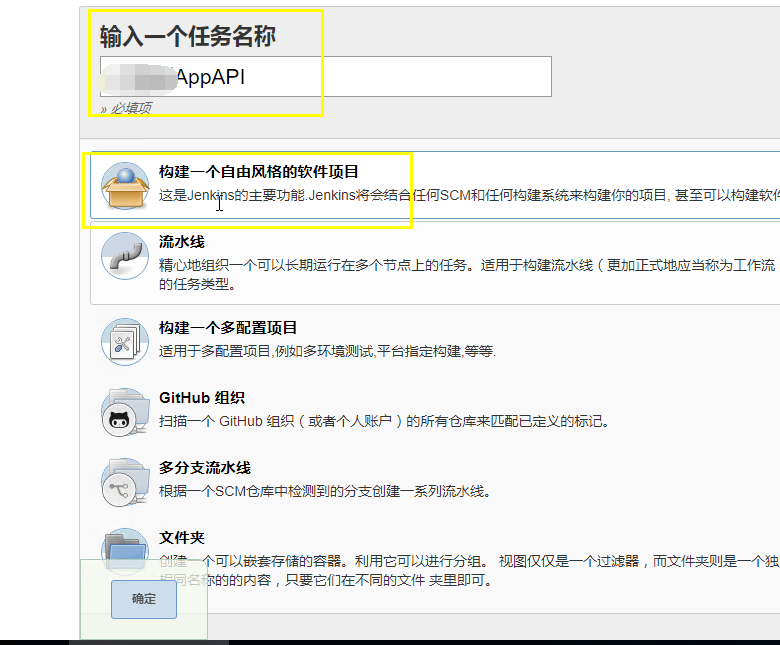The height and width of the screenshot is (645, 780).
Task: Click the task name input field
Action: coord(326,77)
